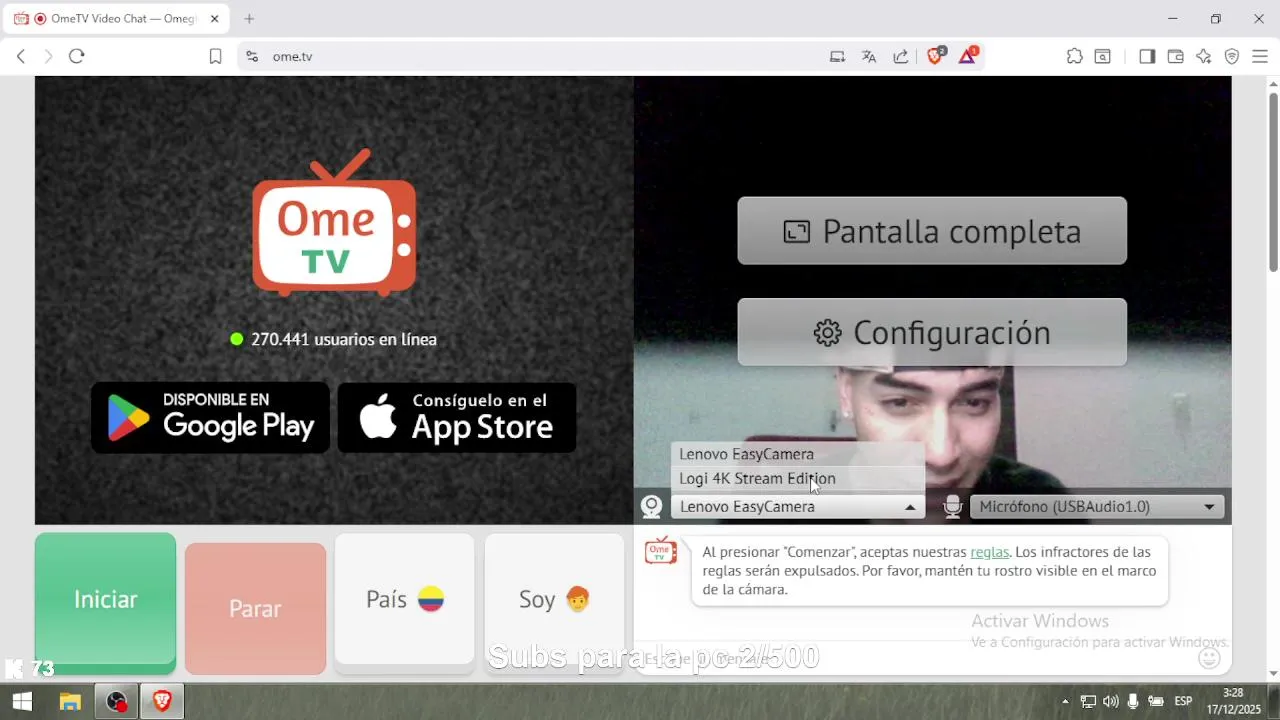Open the Windows Start menu

(22, 702)
